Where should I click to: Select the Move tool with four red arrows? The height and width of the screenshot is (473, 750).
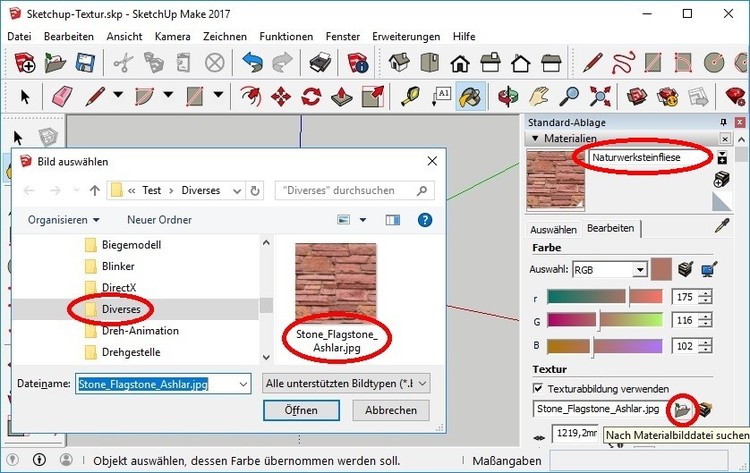[281, 97]
